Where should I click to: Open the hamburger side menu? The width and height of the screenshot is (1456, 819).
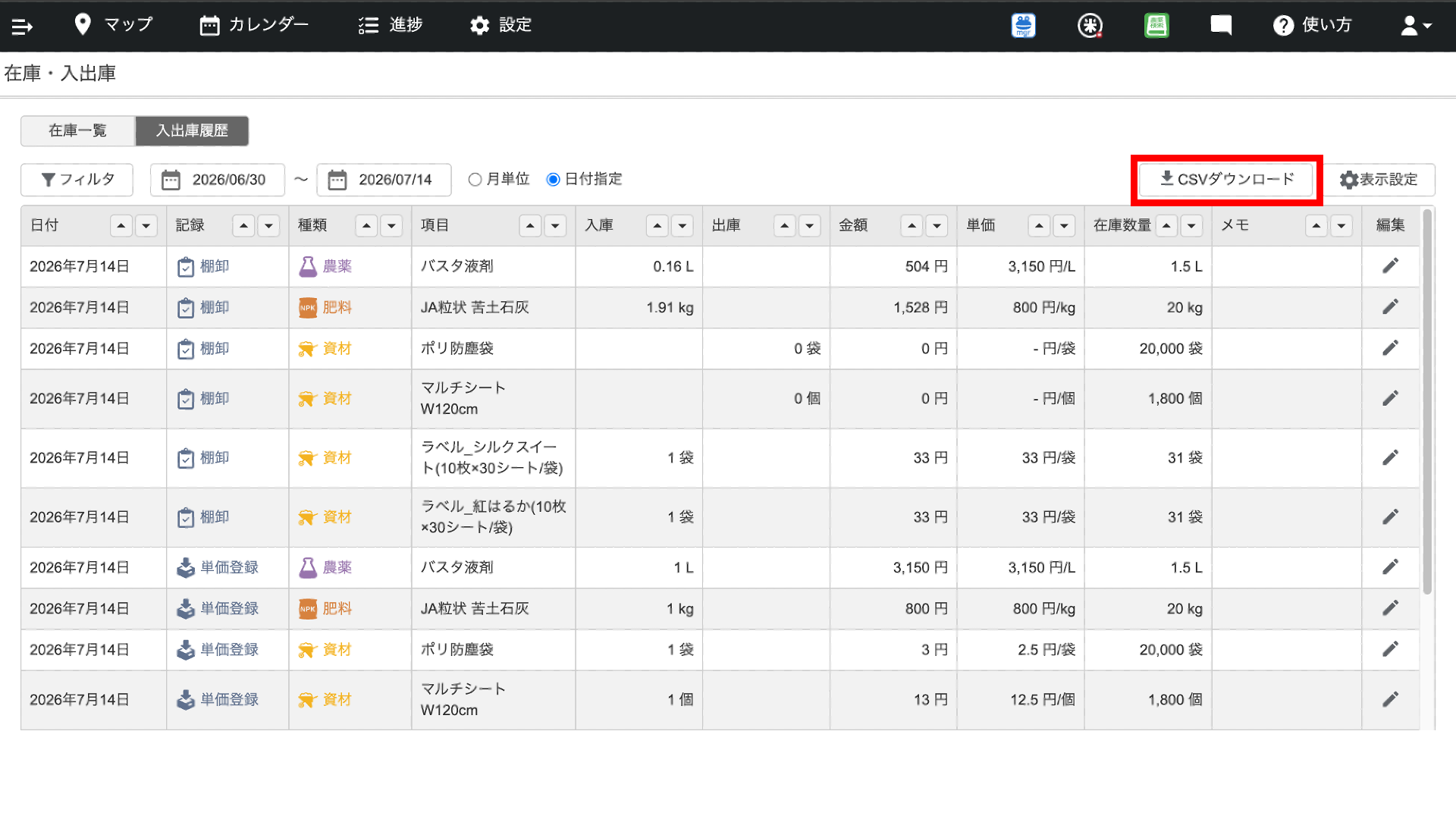tap(22, 27)
